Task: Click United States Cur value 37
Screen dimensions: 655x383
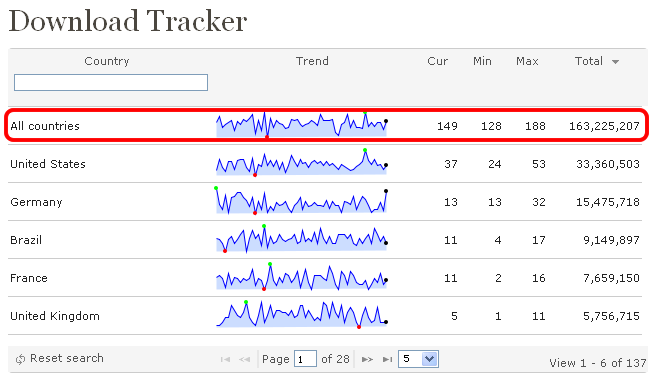Action: click(x=451, y=164)
